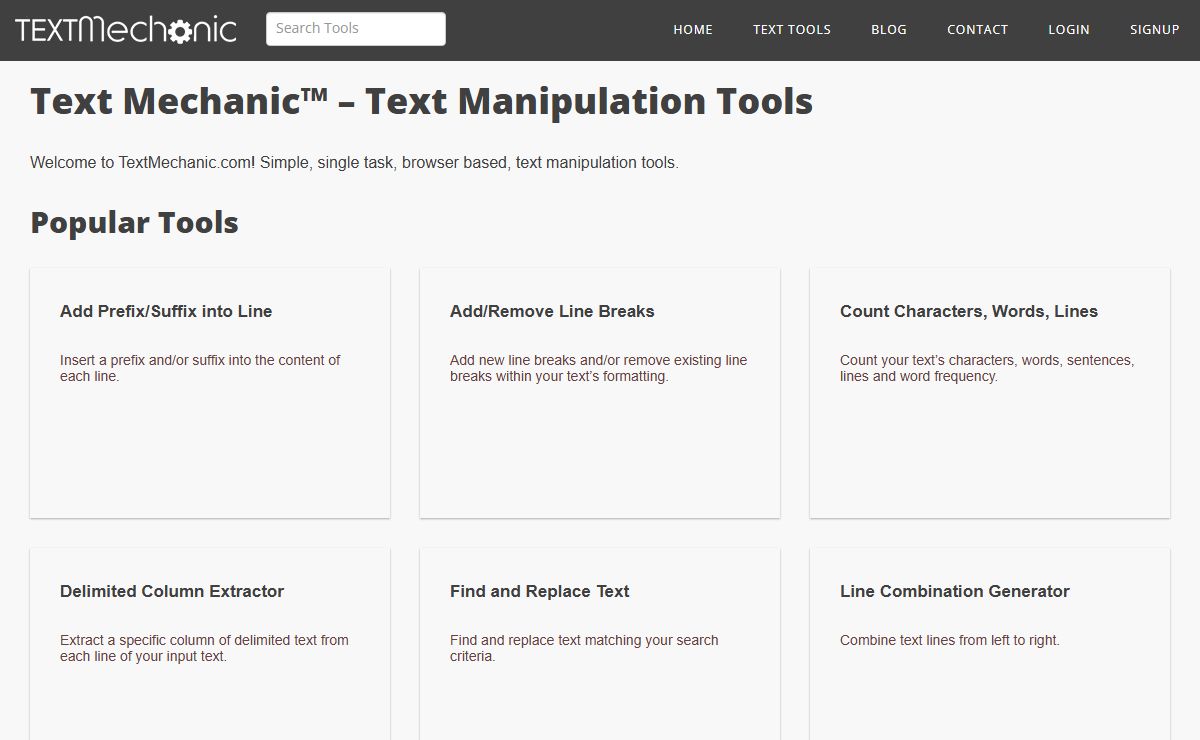1200x740 pixels.
Task: Click the TextMechanic logo
Action: [x=126, y=29]
